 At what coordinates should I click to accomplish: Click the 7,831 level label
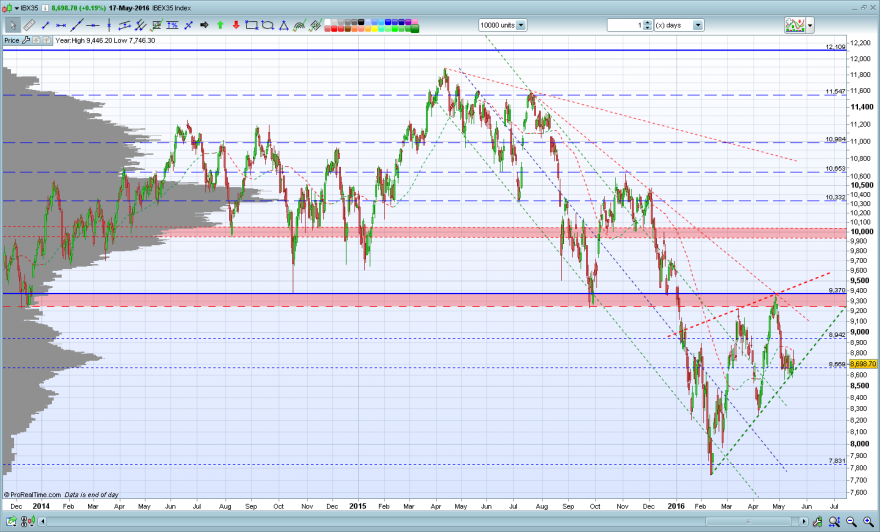[837, 461]
